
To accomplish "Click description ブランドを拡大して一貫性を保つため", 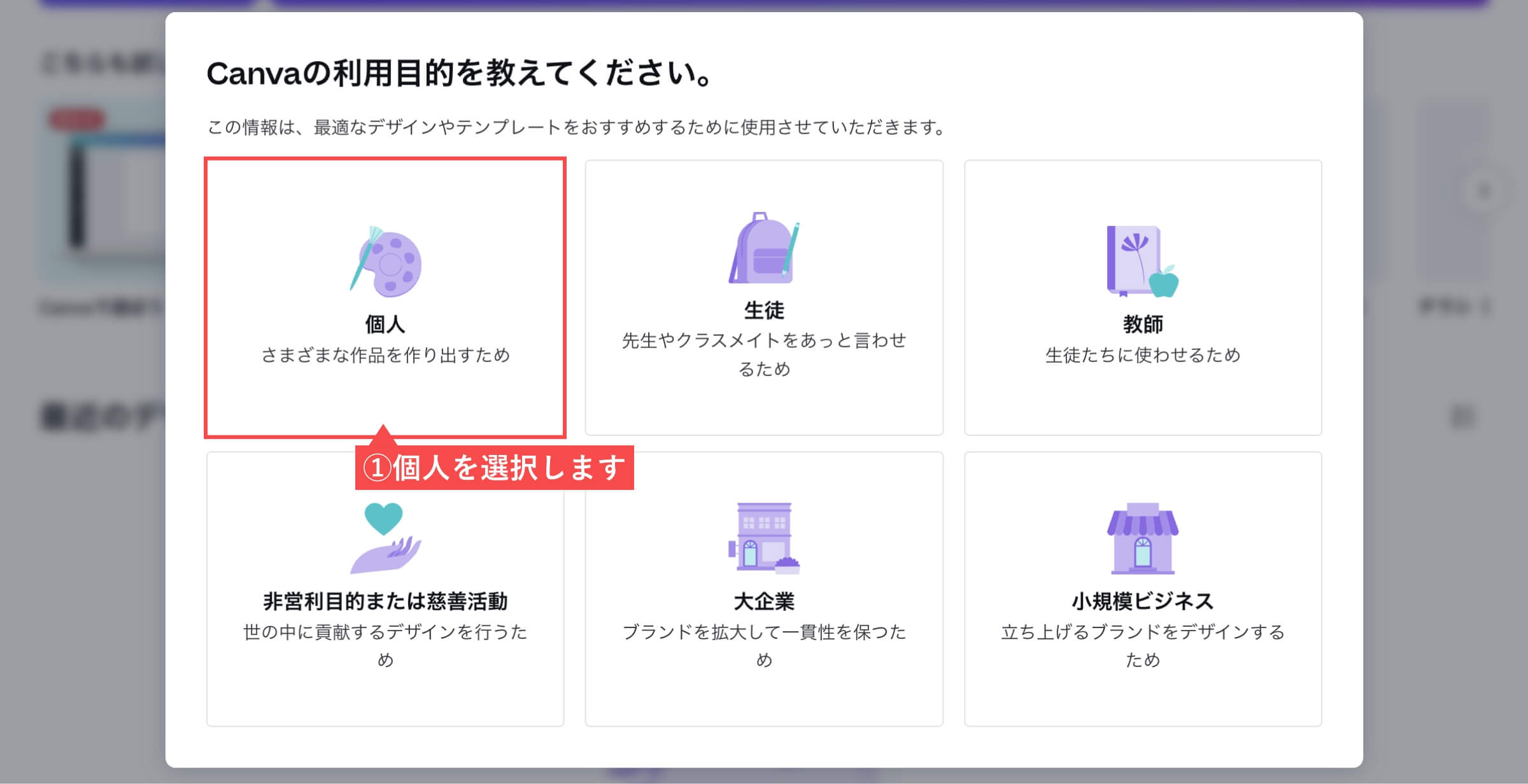I will [764, 646].
